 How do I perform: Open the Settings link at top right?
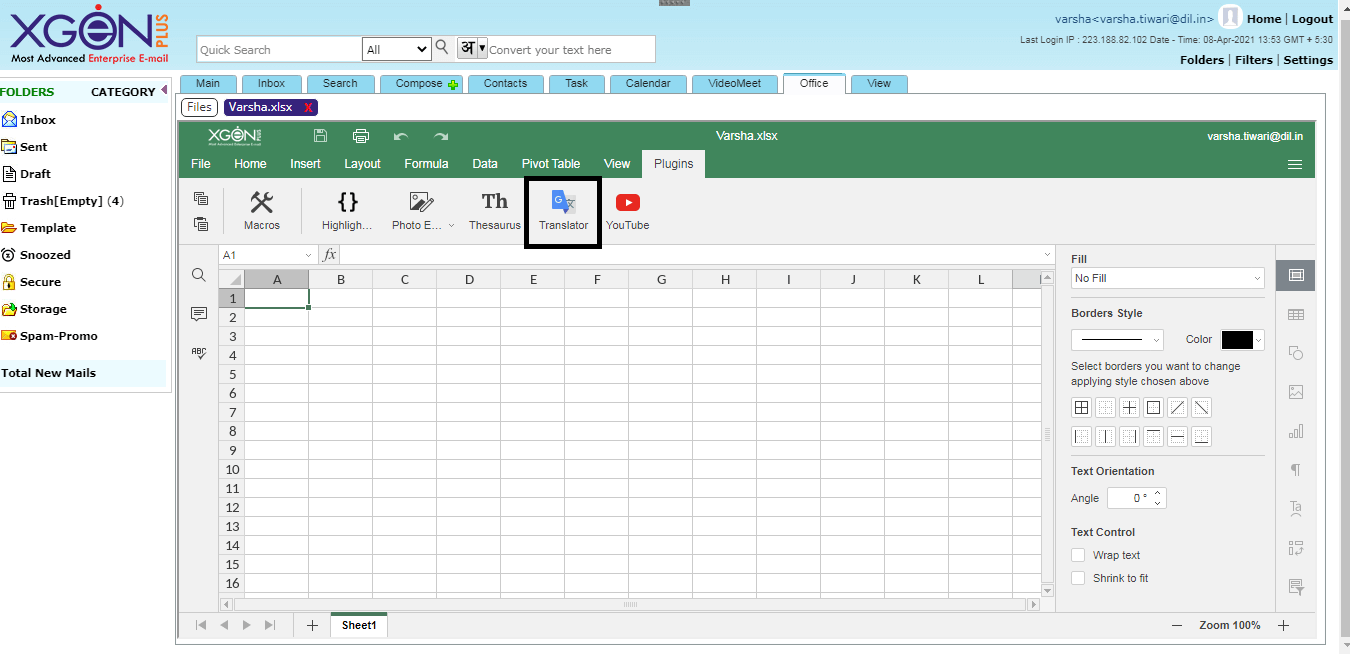click(x=1308, y=60)
